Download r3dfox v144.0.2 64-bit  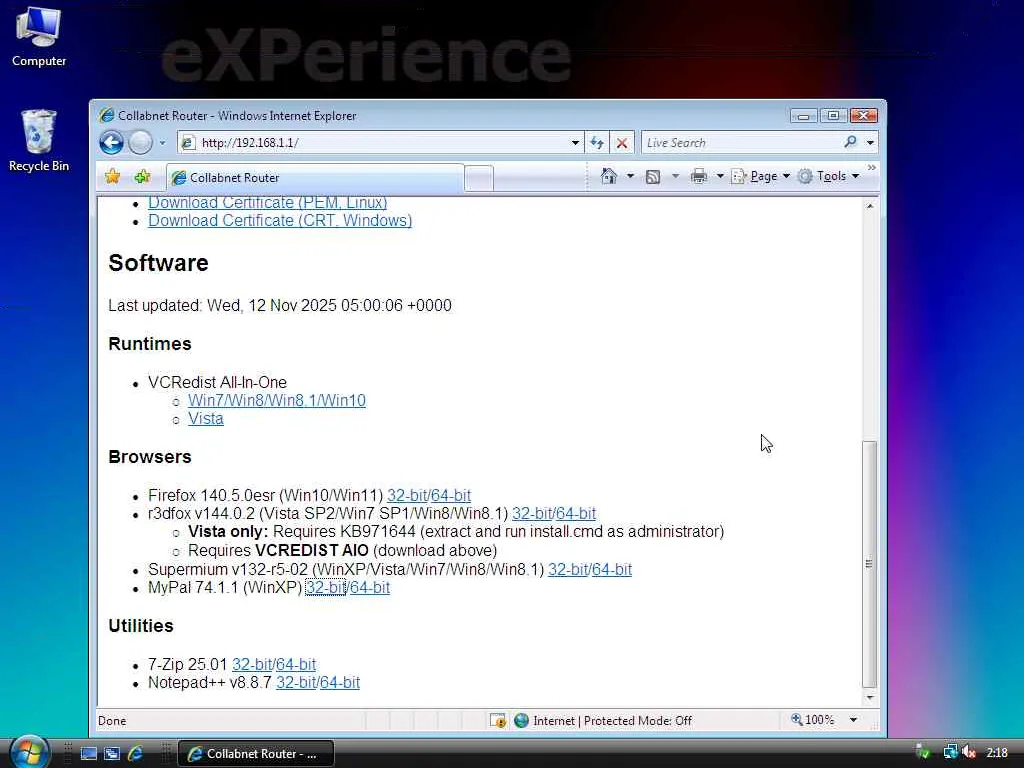coord(576,514)
